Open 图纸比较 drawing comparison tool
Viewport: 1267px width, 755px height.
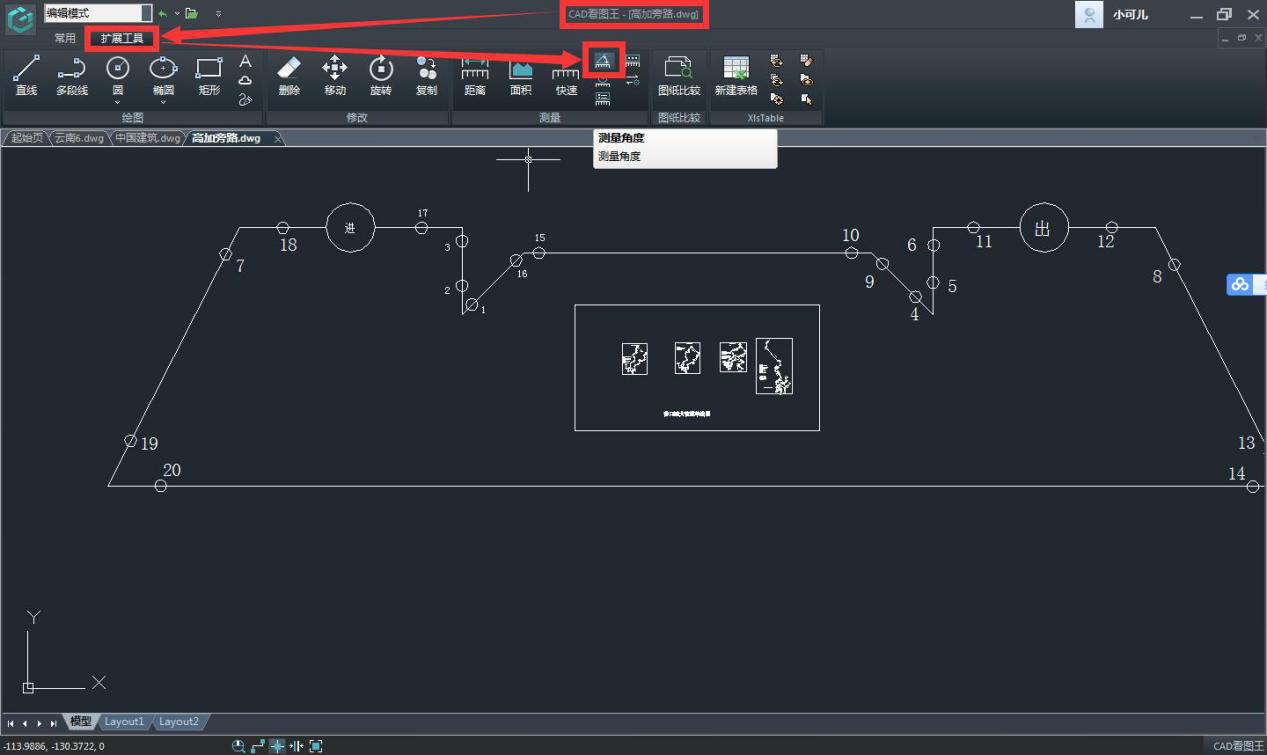[679, 76]
